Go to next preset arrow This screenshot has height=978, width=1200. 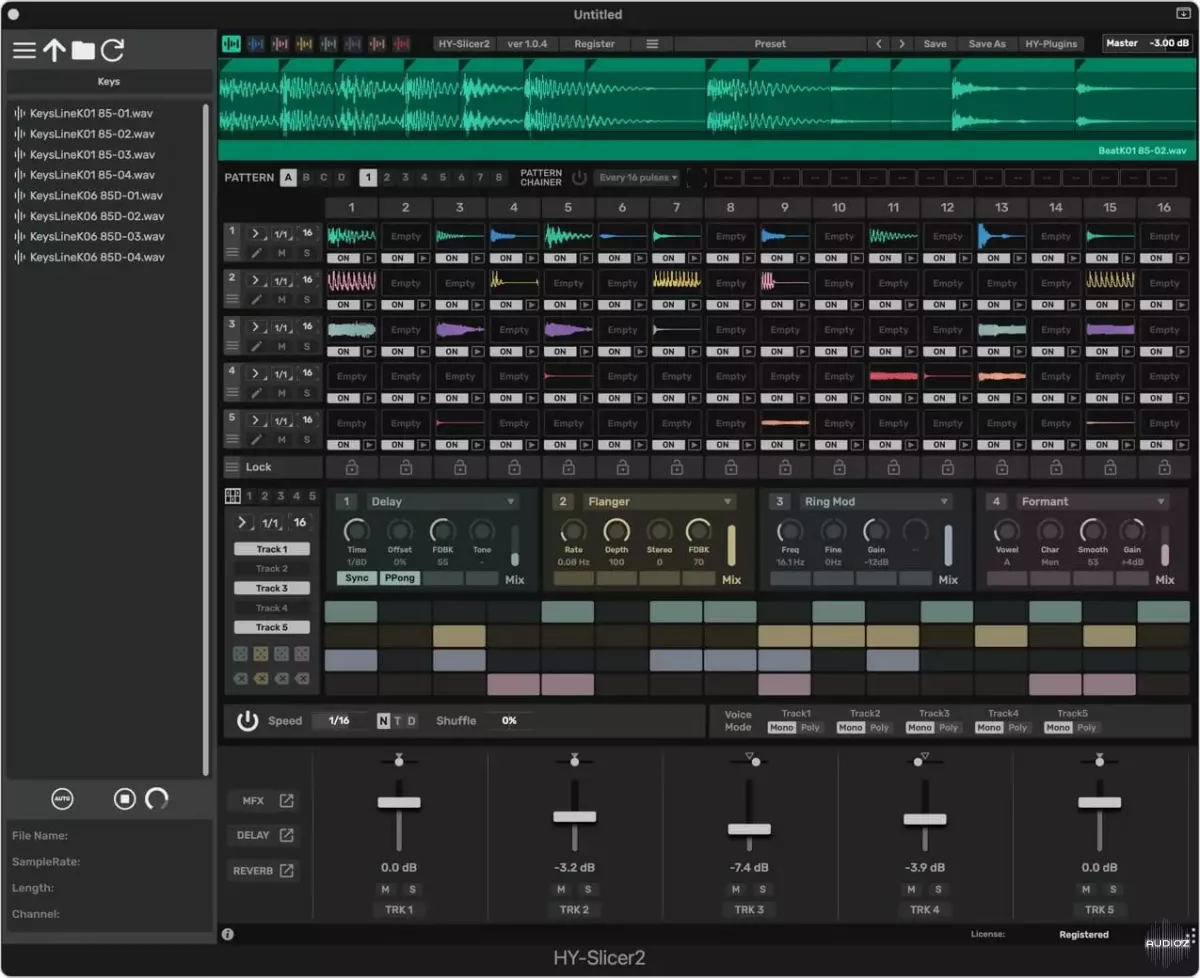[902, 44]
